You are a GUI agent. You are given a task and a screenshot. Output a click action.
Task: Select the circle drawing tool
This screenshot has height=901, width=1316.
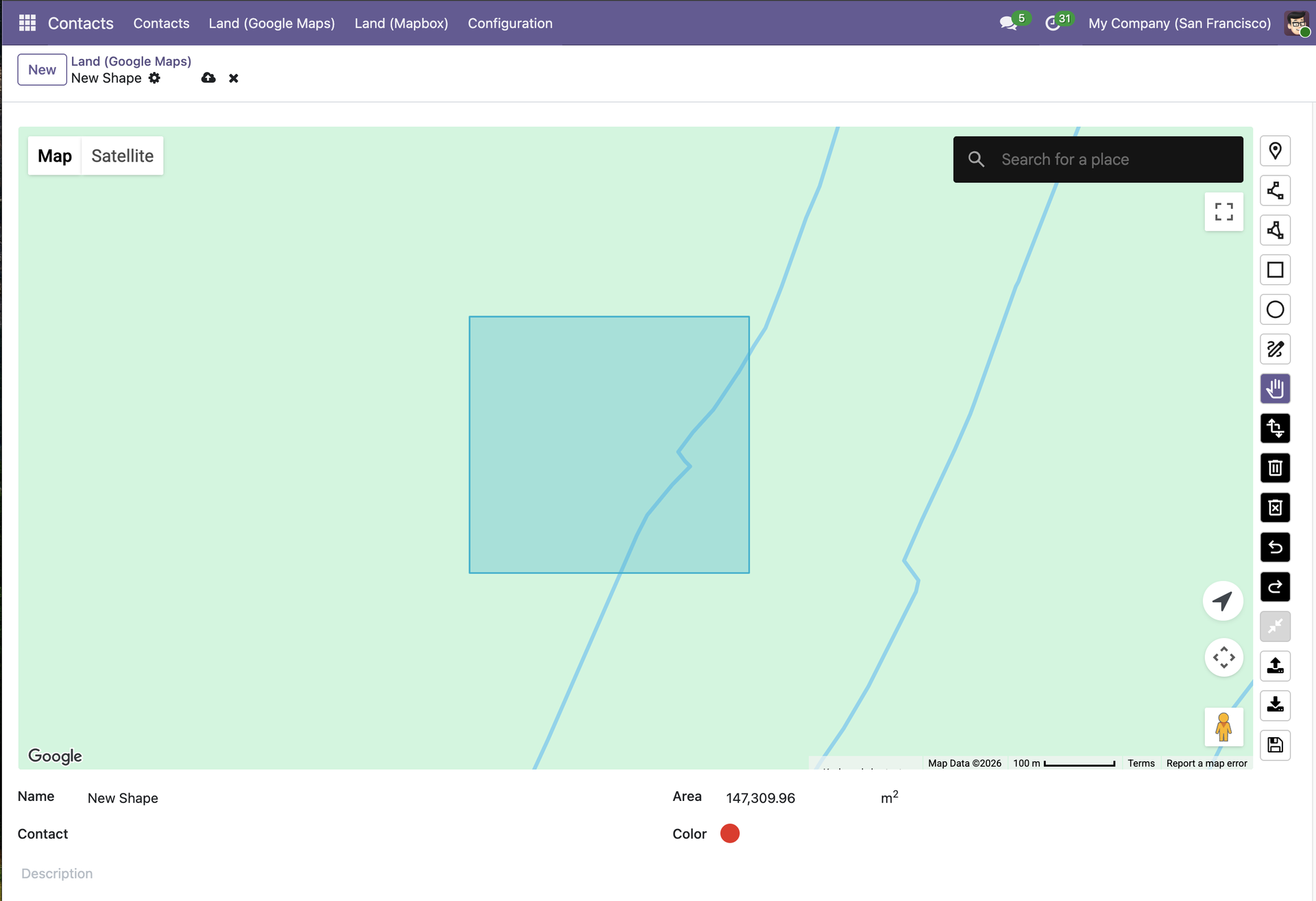1275,310
